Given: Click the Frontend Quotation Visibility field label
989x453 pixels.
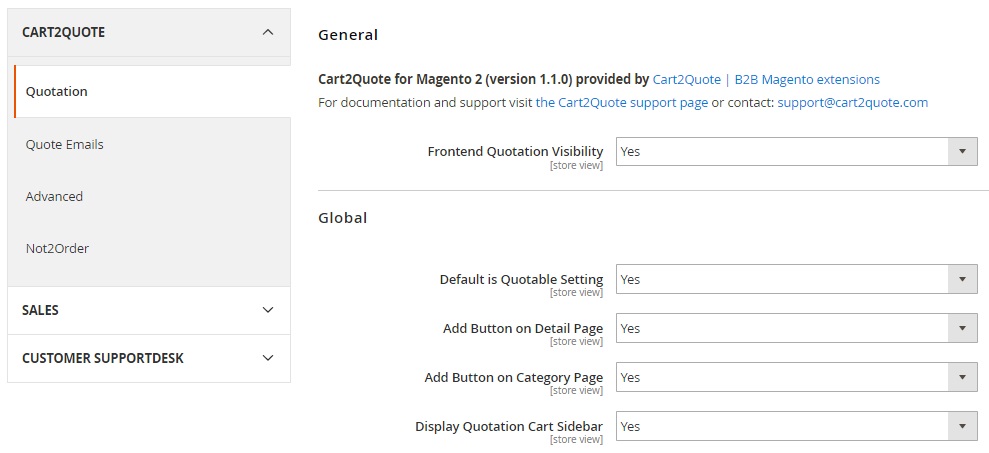Looking at the screenshot, I should coord(515,152).
